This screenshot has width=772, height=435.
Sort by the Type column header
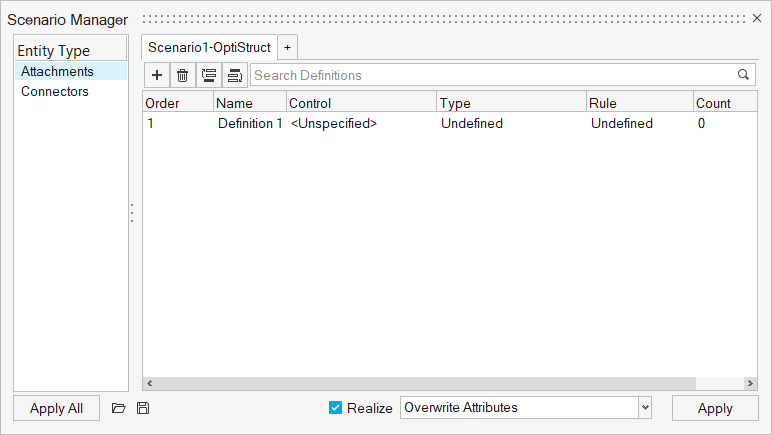click(512, 103)
